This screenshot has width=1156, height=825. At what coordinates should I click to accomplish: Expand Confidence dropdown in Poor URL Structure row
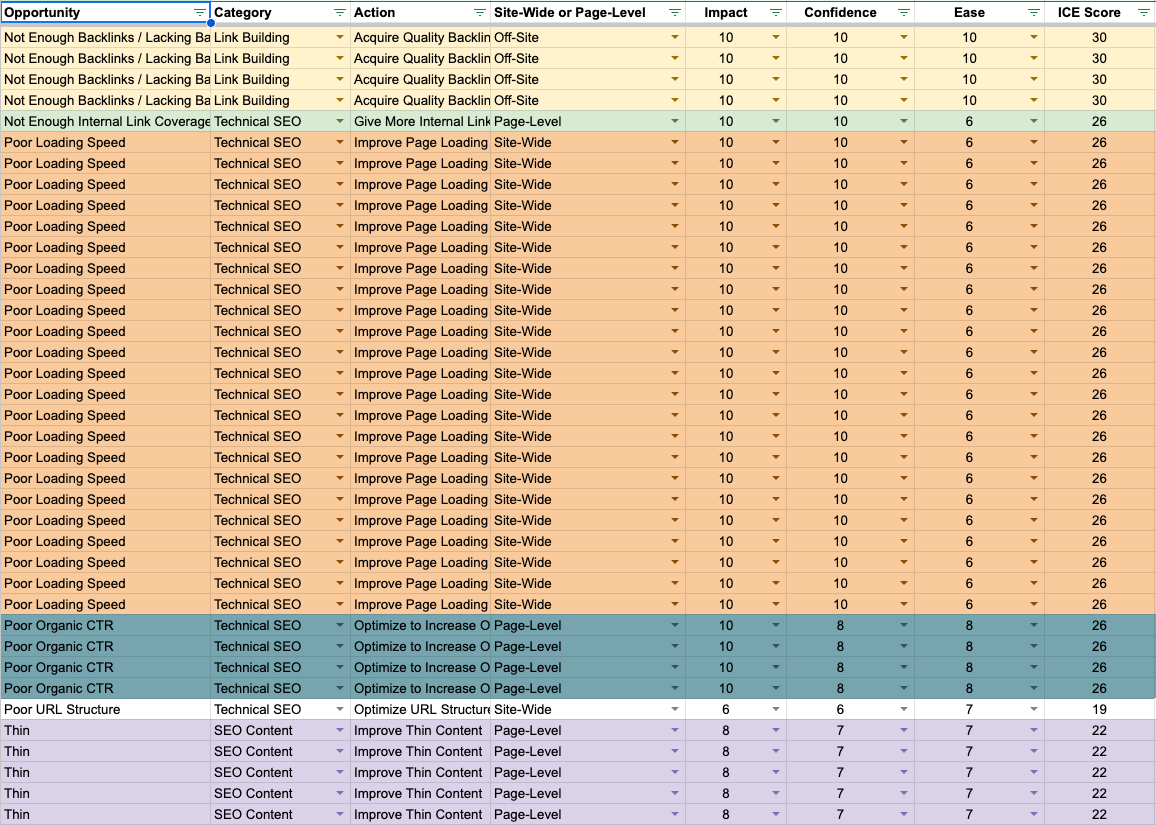(904, 710)
